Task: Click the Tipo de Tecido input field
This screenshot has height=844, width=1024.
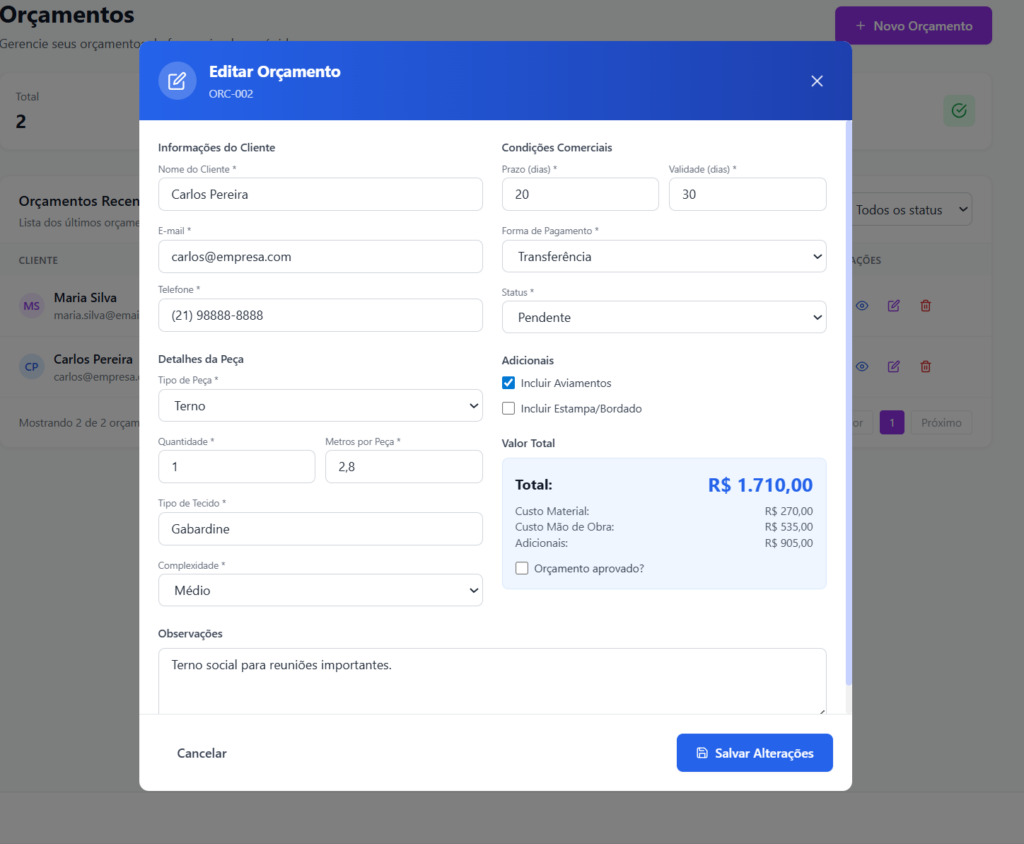Action: click(x=320, y=529)
